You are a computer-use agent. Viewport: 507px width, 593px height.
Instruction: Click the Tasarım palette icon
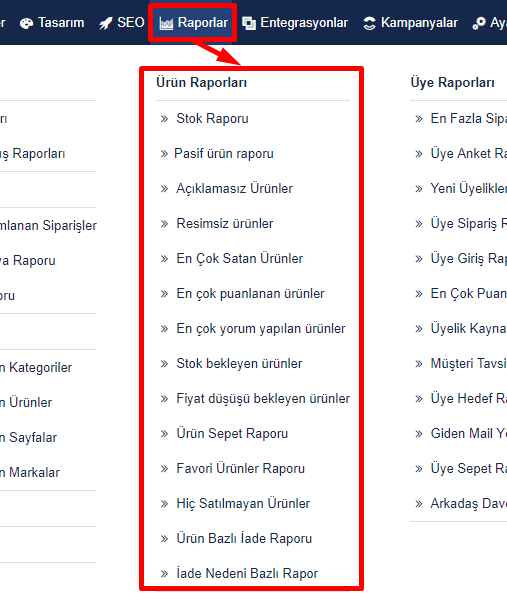pyautogui.click(x=26, y=23)
